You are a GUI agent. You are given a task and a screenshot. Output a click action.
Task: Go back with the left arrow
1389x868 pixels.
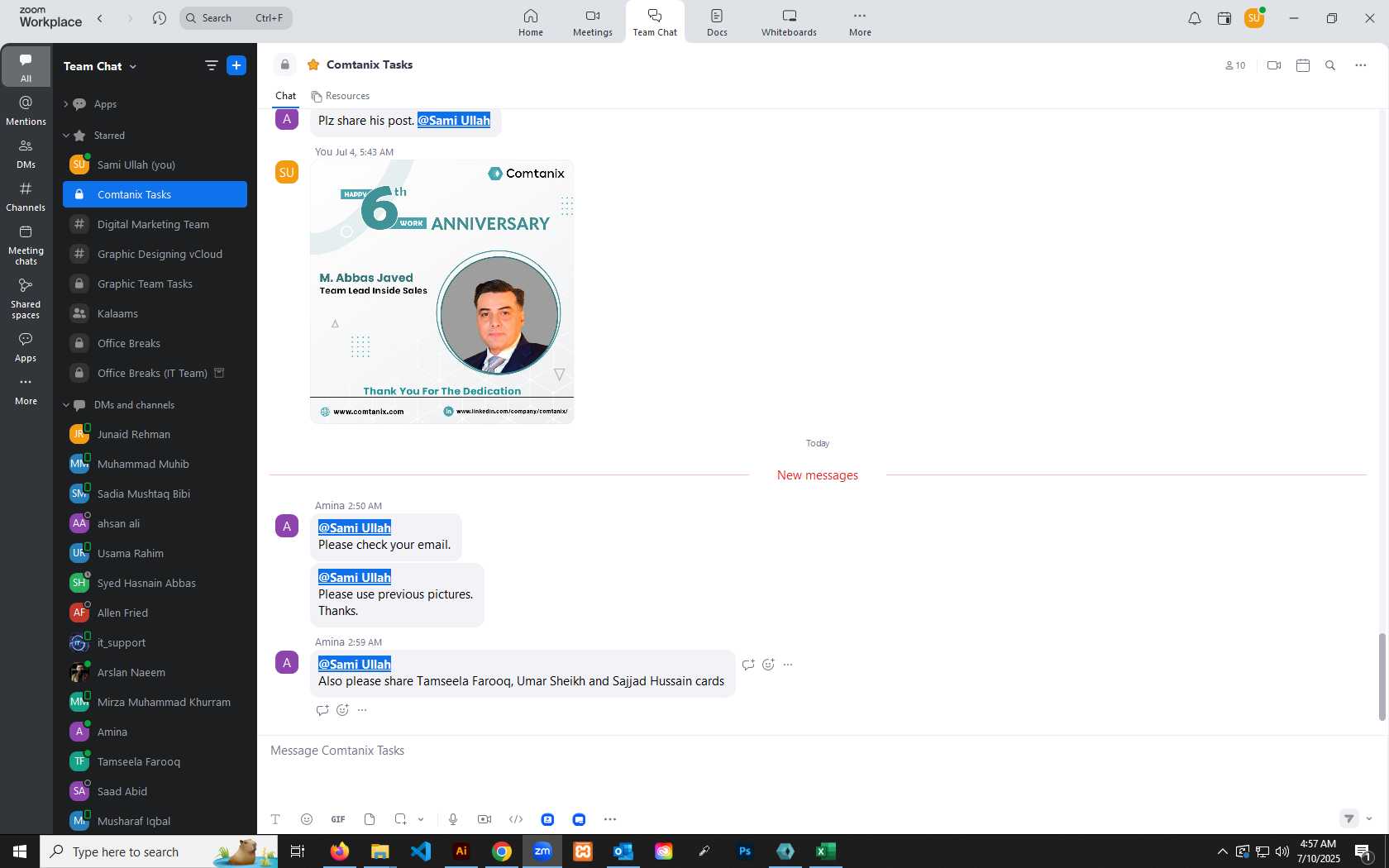coord(100,18)
